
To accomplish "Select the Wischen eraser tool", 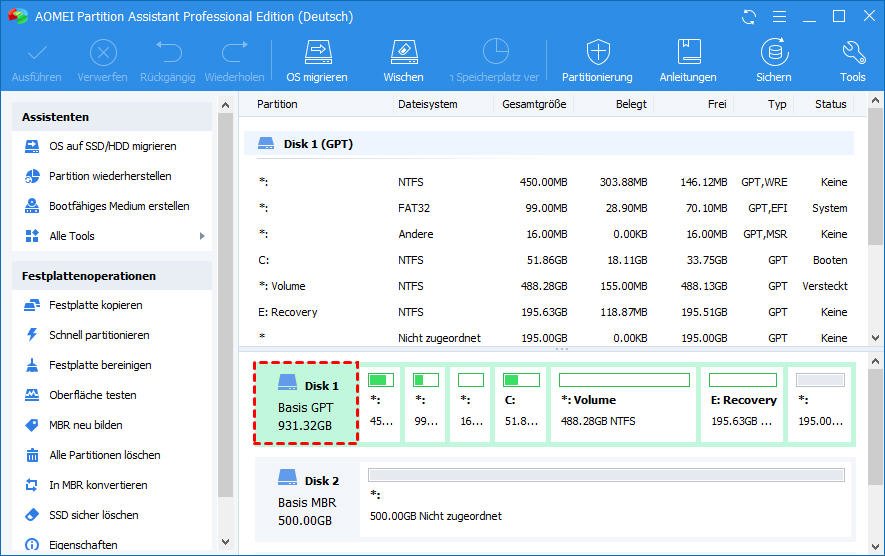I will tap(403, 60).
